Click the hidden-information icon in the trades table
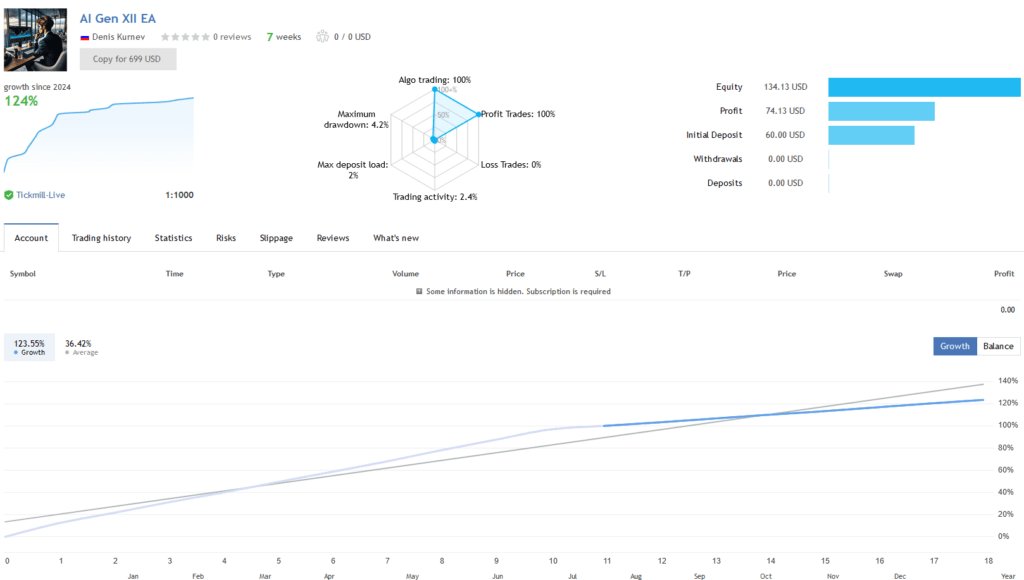 417,291
